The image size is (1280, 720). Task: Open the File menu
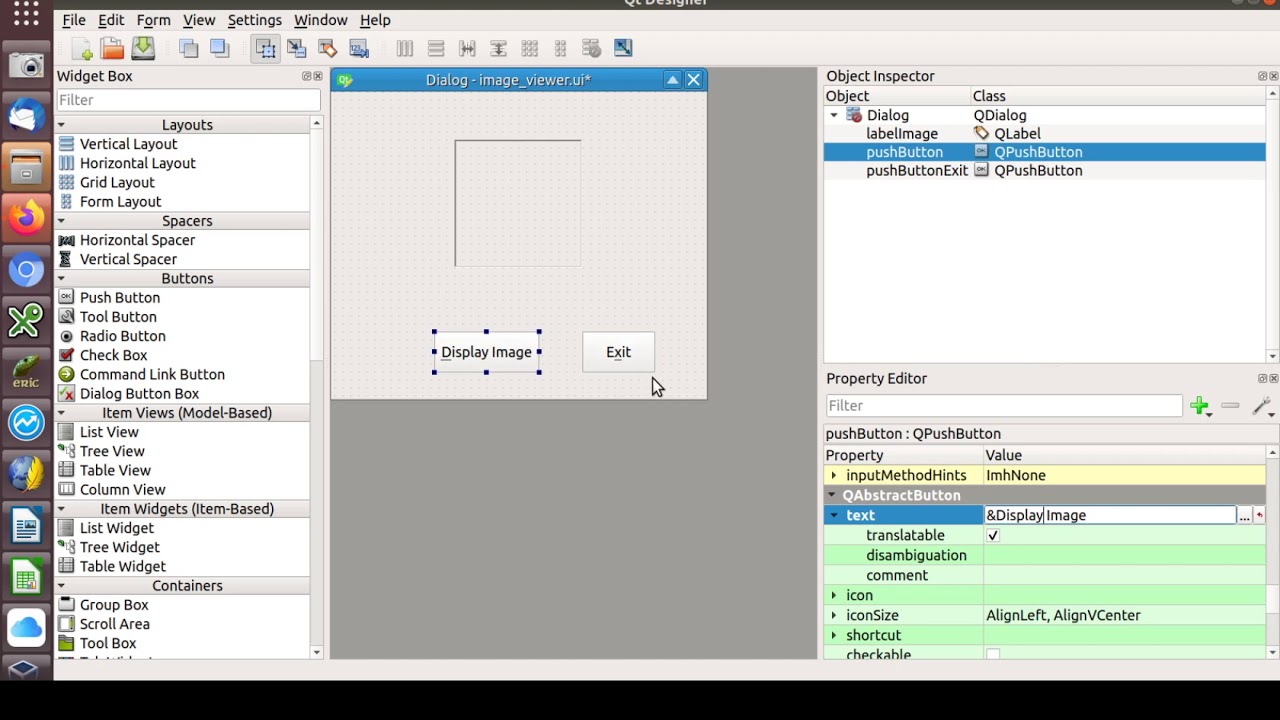(x=74, y=20)
